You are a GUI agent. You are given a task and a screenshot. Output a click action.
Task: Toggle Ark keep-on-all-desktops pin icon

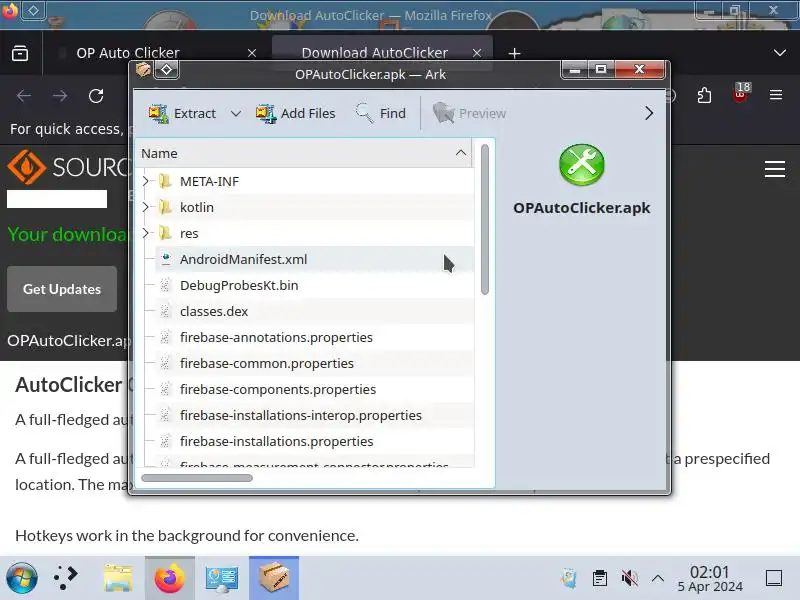click(167, 69)
